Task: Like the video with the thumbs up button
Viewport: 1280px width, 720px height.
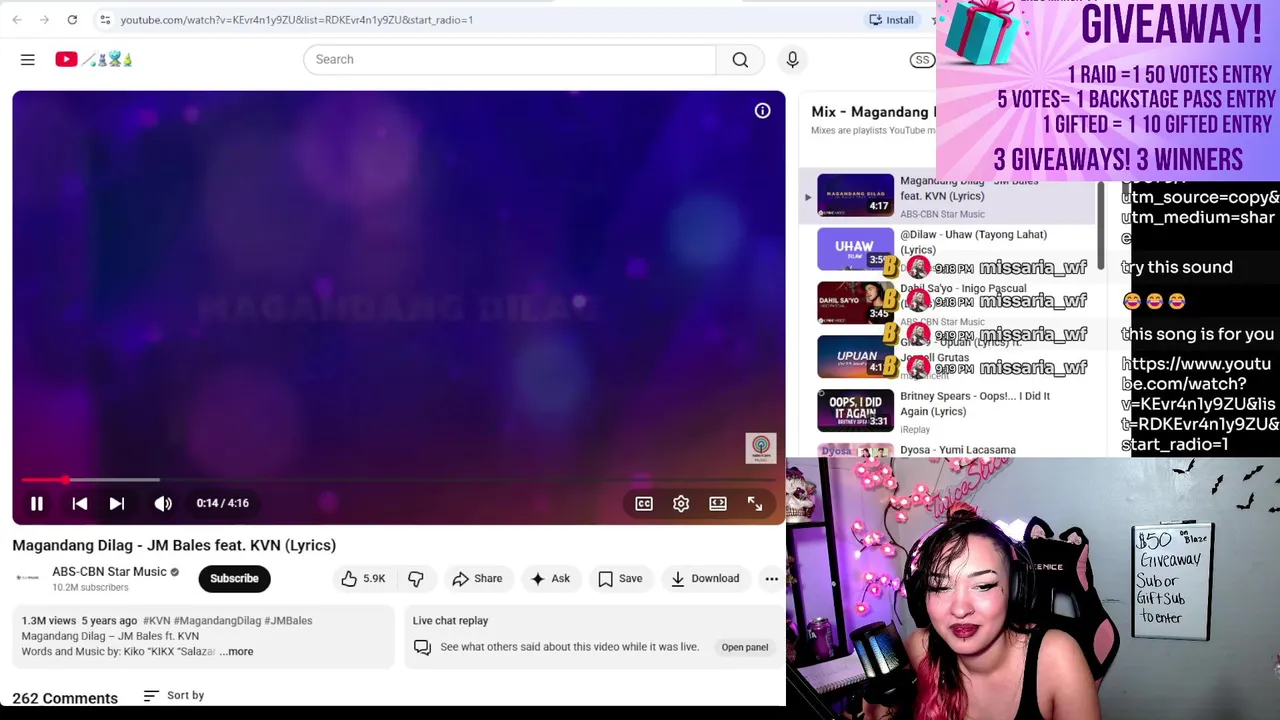Action: (362, 579)
